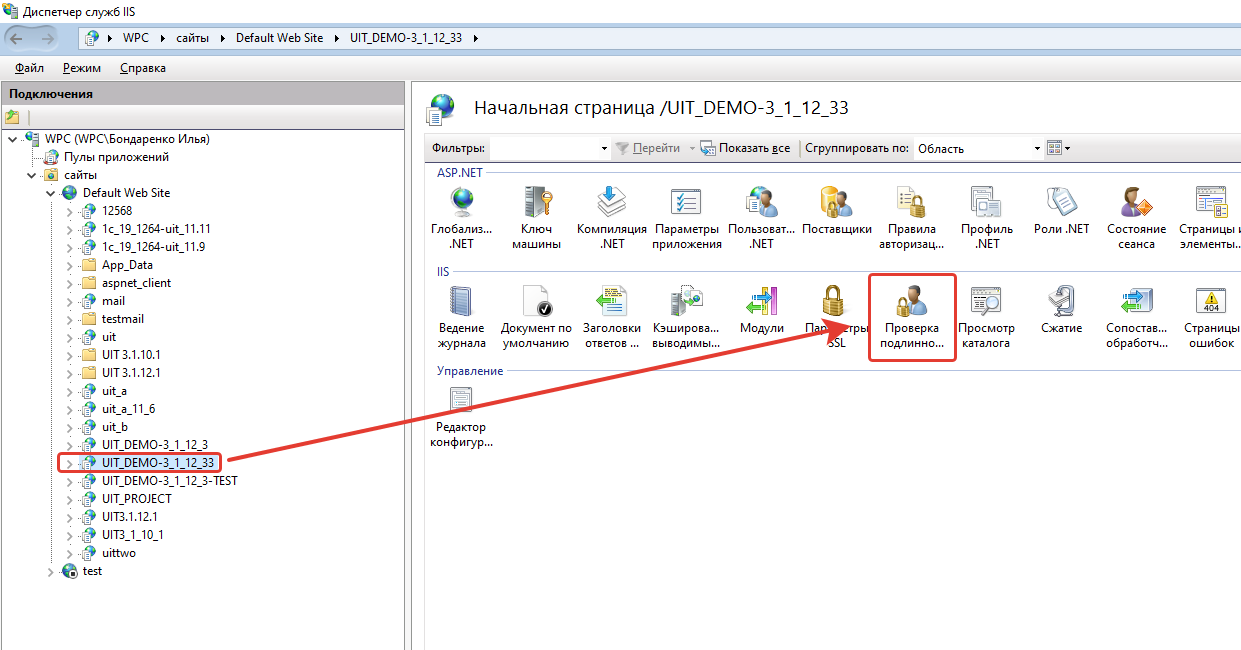Click the view mode icons button
Image resolution: width=1241 pixels, height=650 pixels.
coord(1057,148)
